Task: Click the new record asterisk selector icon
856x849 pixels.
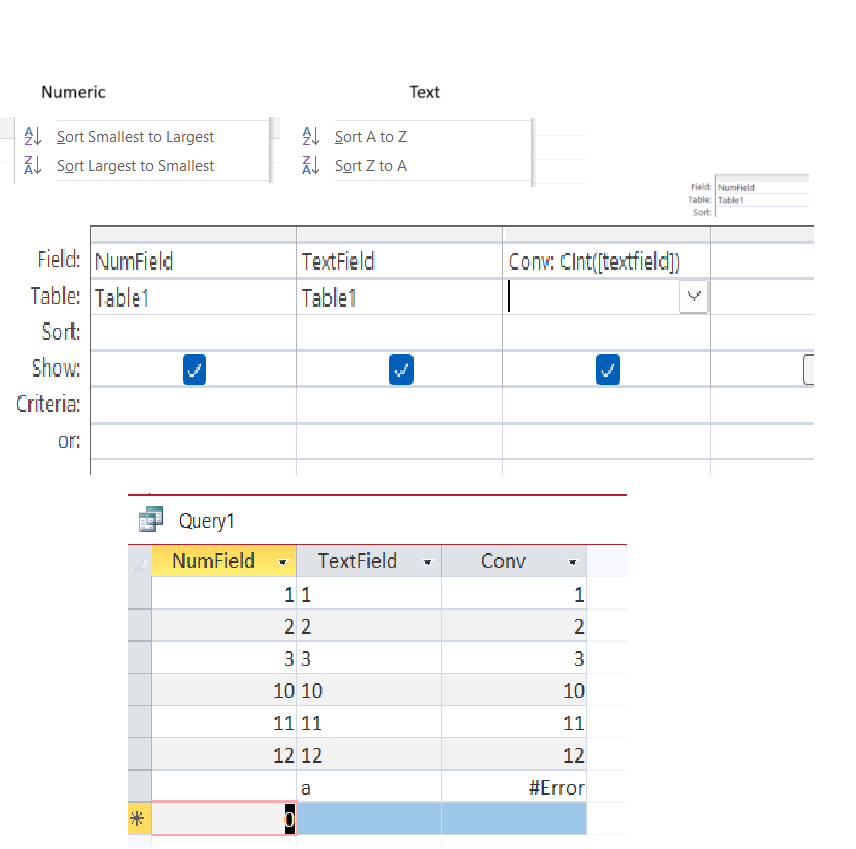Action: point(139,818)
